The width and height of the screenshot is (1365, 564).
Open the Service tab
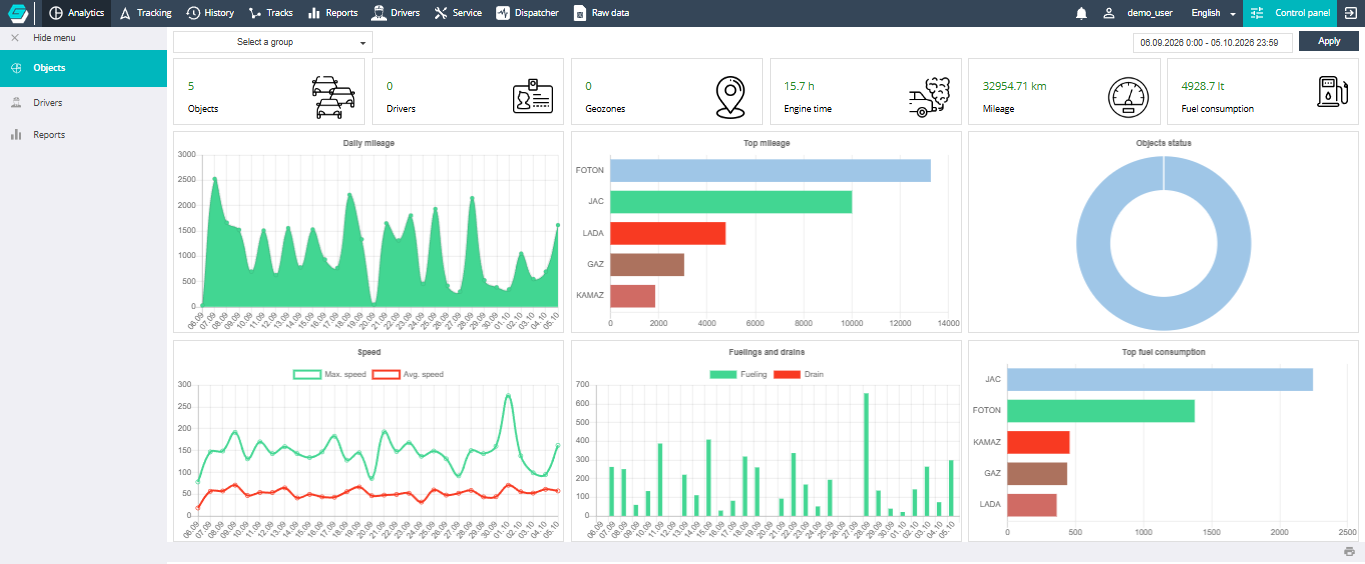459,13
